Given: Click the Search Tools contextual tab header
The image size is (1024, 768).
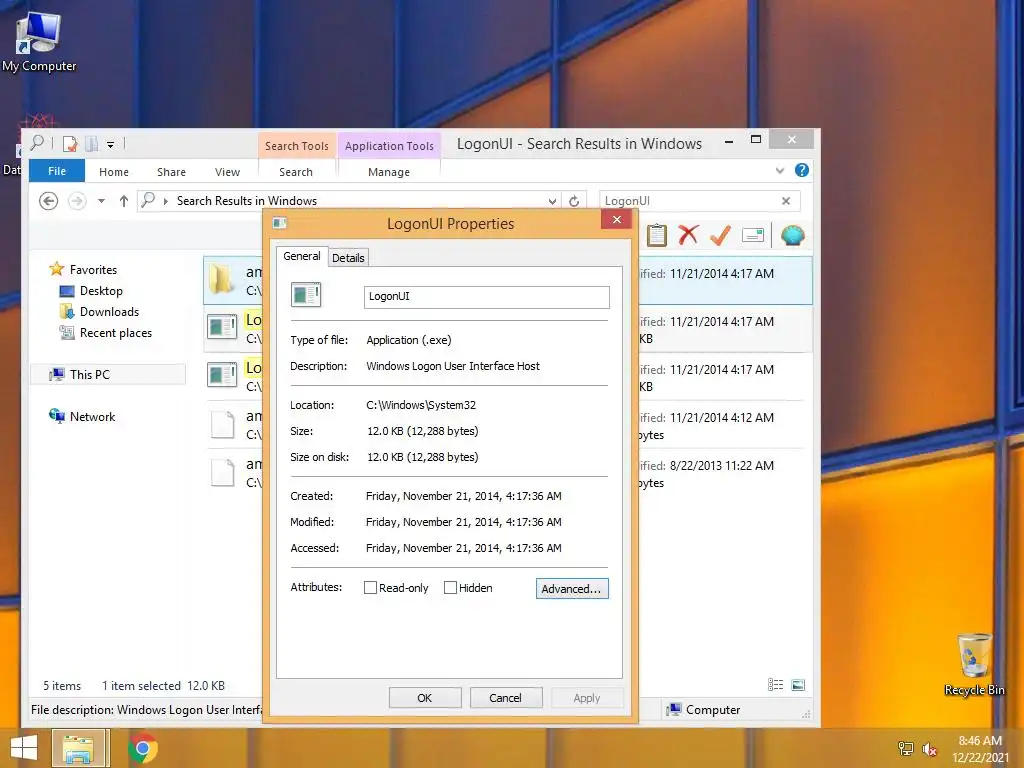Looking at the screenshot, I should 296,146.
